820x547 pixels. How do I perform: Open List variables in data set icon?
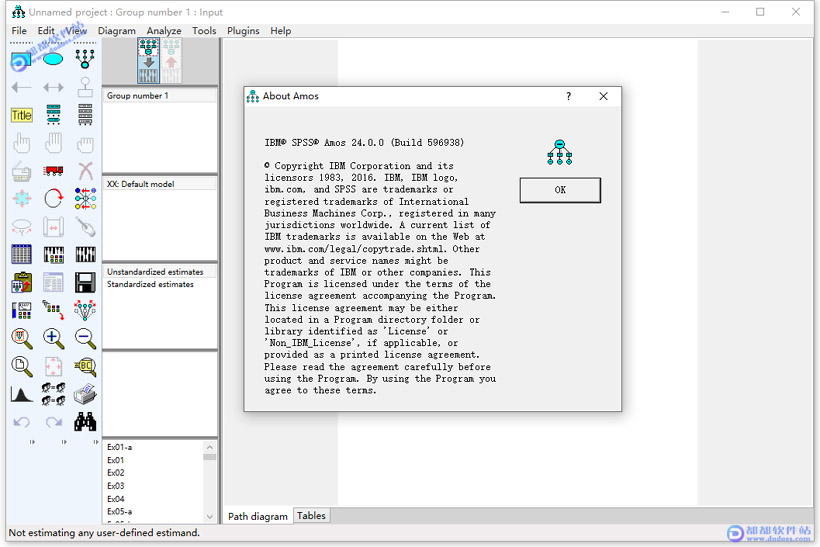pyautogui.click(x=85, y=115)
